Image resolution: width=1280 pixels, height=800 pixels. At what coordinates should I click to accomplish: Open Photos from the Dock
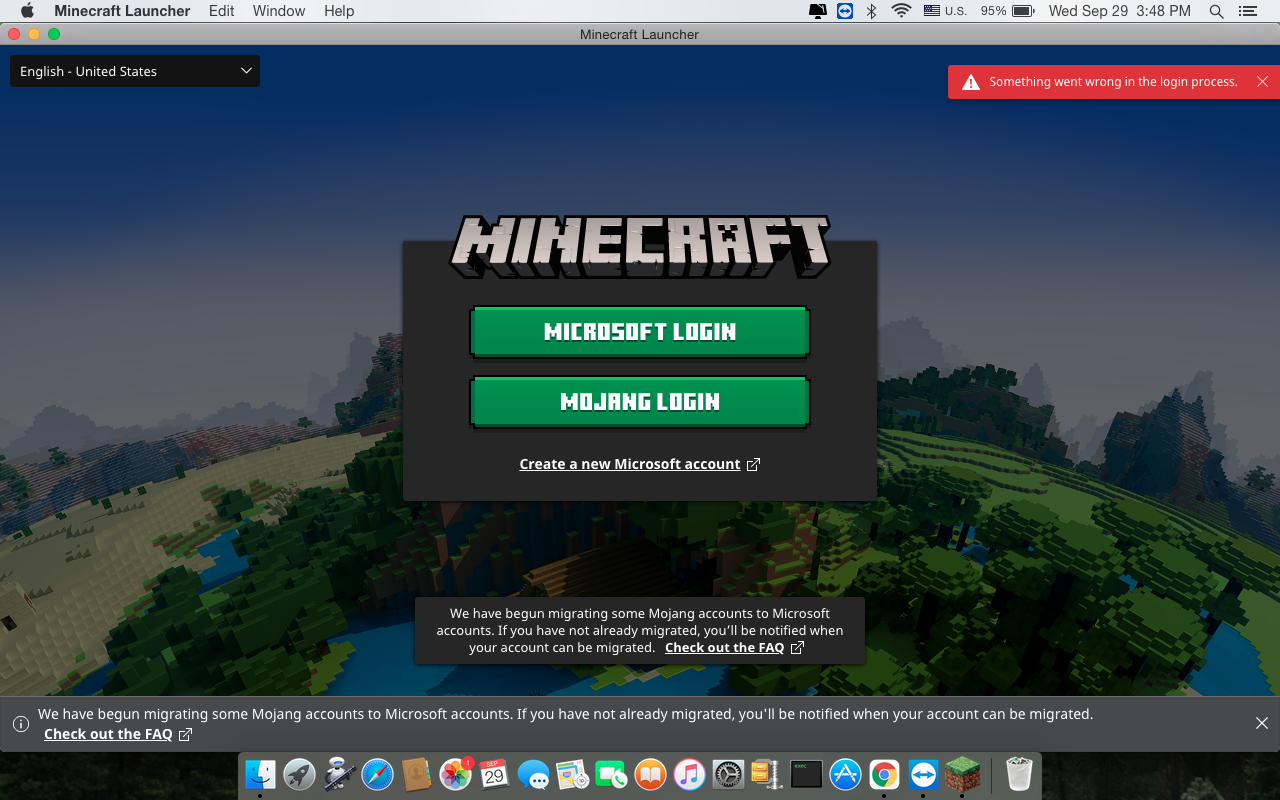pos(455,774)
